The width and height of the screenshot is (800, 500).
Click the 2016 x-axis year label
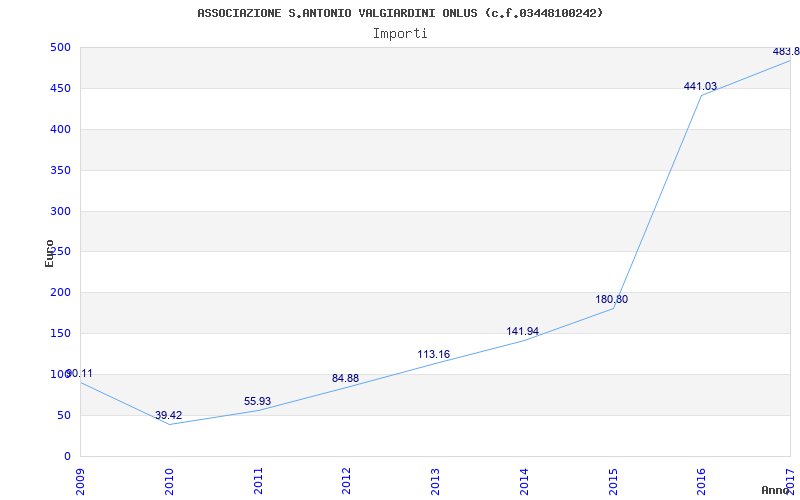[702, 481]
